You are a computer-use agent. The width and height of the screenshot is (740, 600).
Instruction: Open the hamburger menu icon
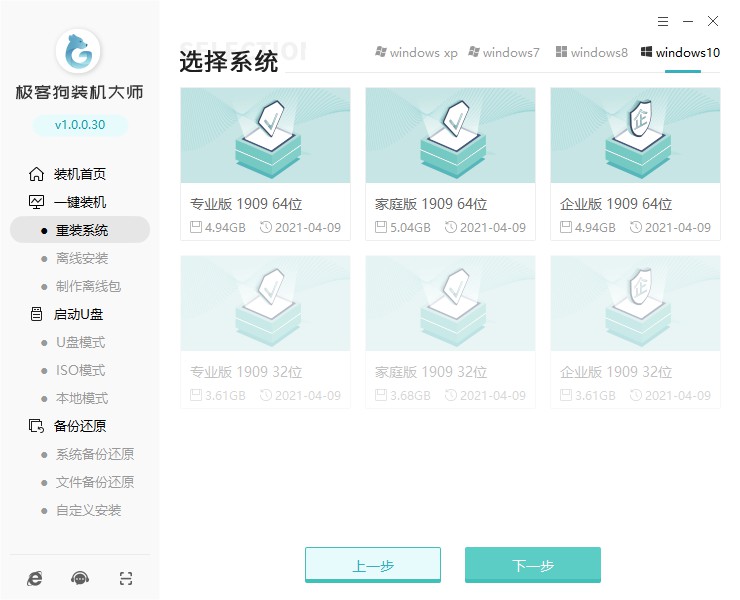[x=663, y=21]
